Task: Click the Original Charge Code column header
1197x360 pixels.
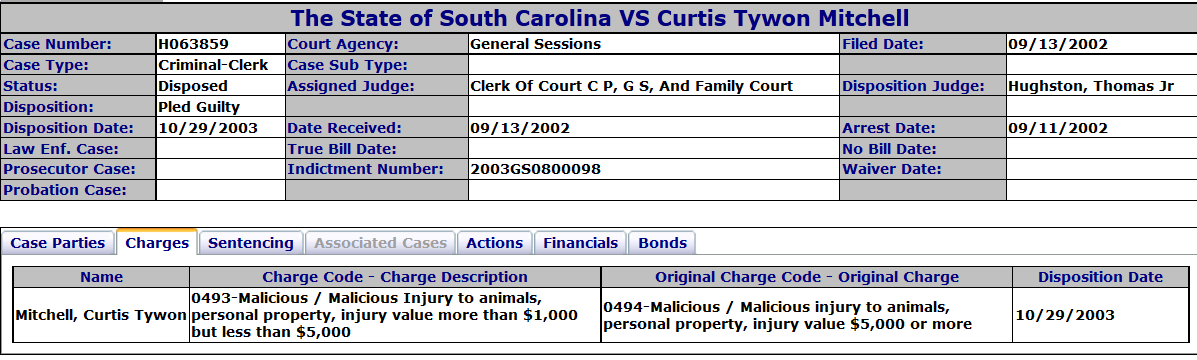Action: click(x=807, y=277)
